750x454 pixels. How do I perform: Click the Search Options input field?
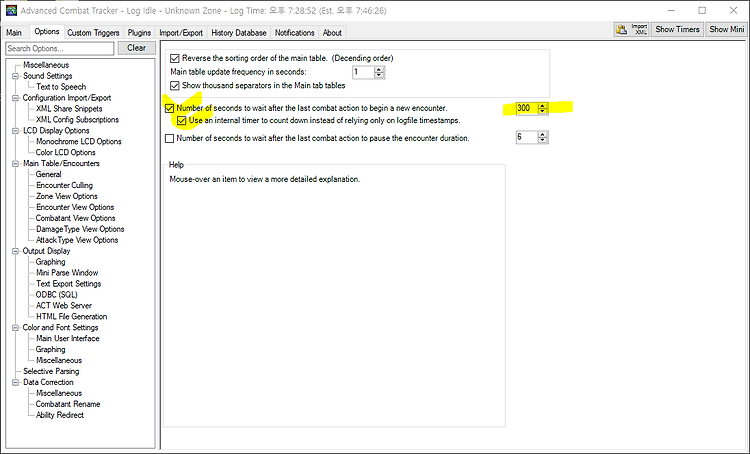[x=60, y=48]
